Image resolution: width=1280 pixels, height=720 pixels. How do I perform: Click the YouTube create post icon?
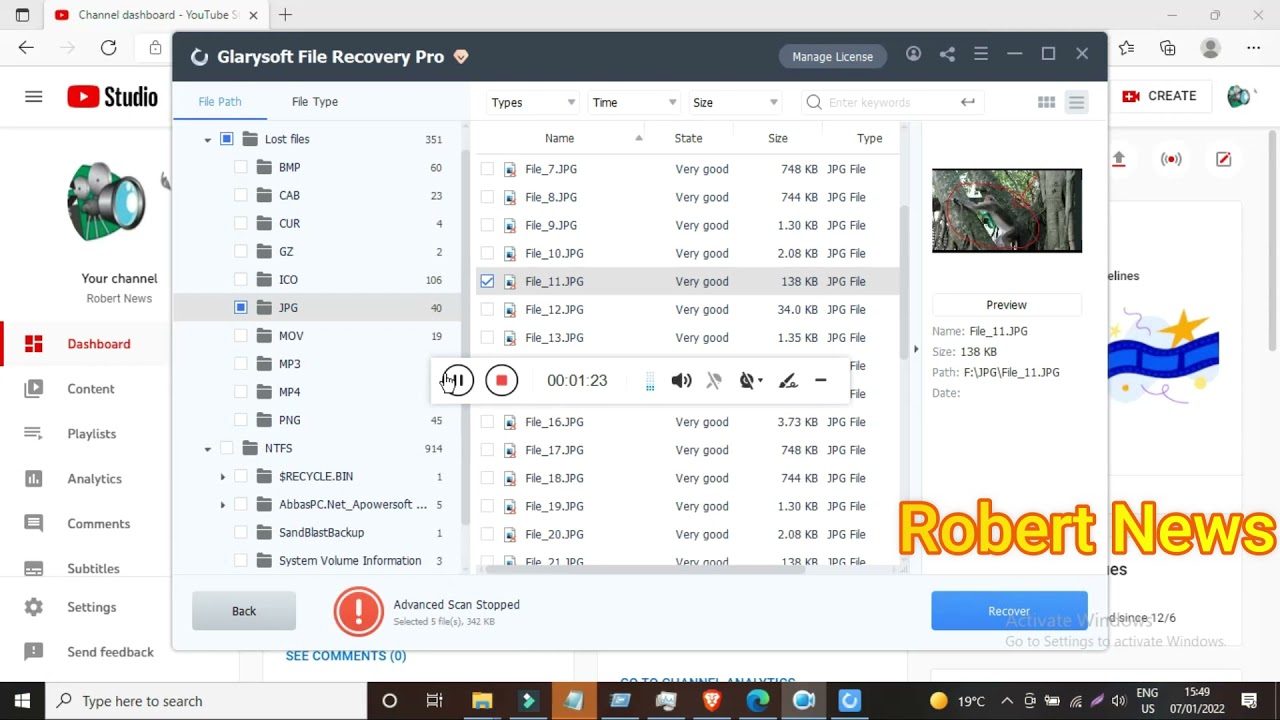coord(1223,159)
